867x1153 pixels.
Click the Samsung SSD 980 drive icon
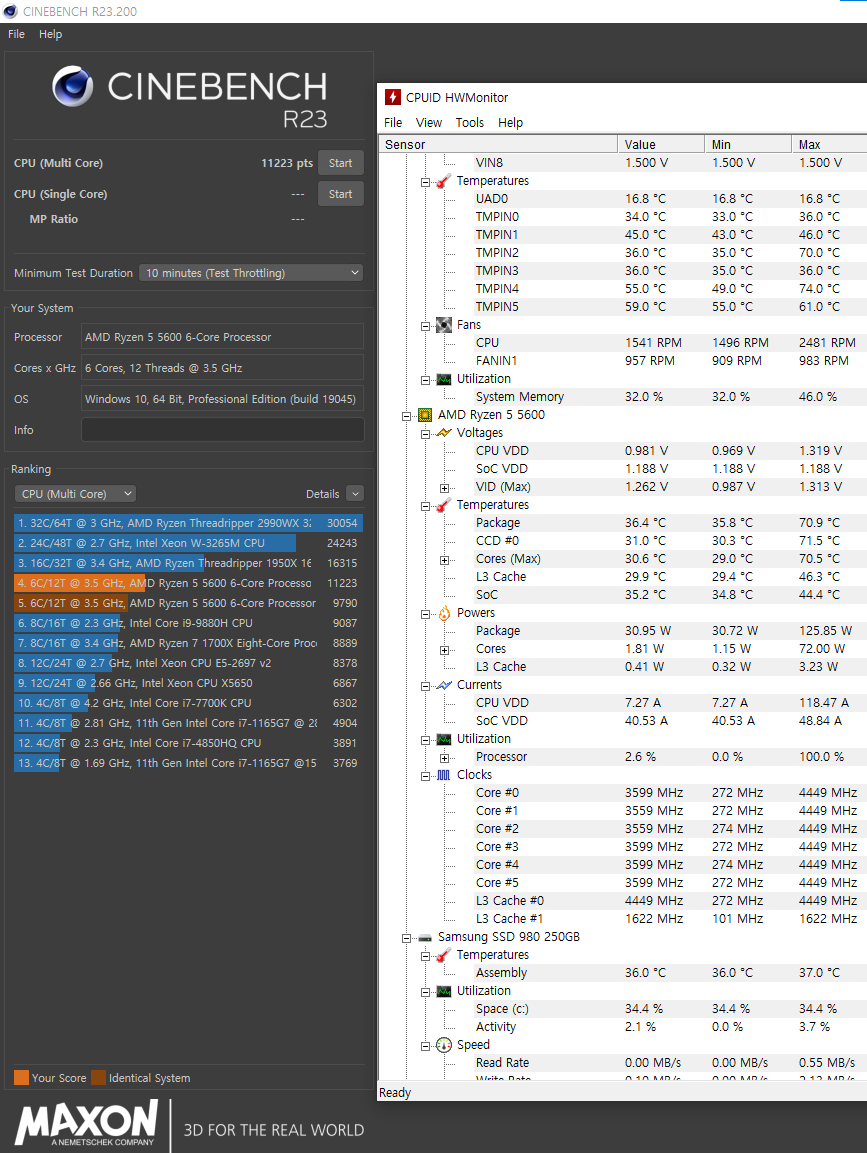[425, 938]
